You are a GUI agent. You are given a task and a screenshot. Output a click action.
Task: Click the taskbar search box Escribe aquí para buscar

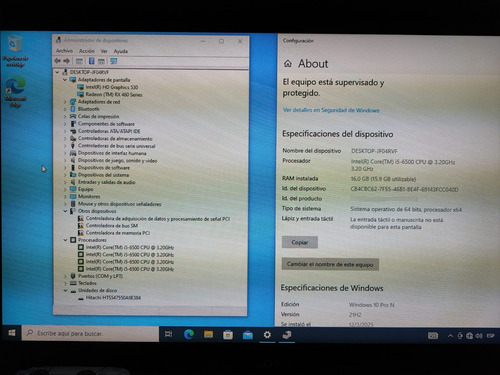(x=90, y=333)
